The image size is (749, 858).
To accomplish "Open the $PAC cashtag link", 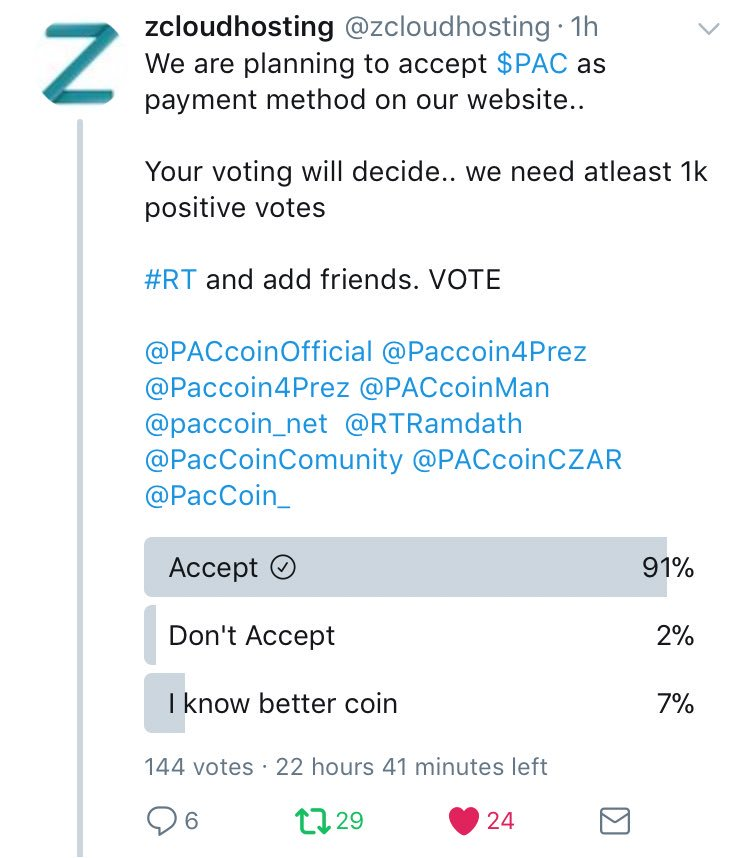I will pyautogui.click(x=532, y=63).
